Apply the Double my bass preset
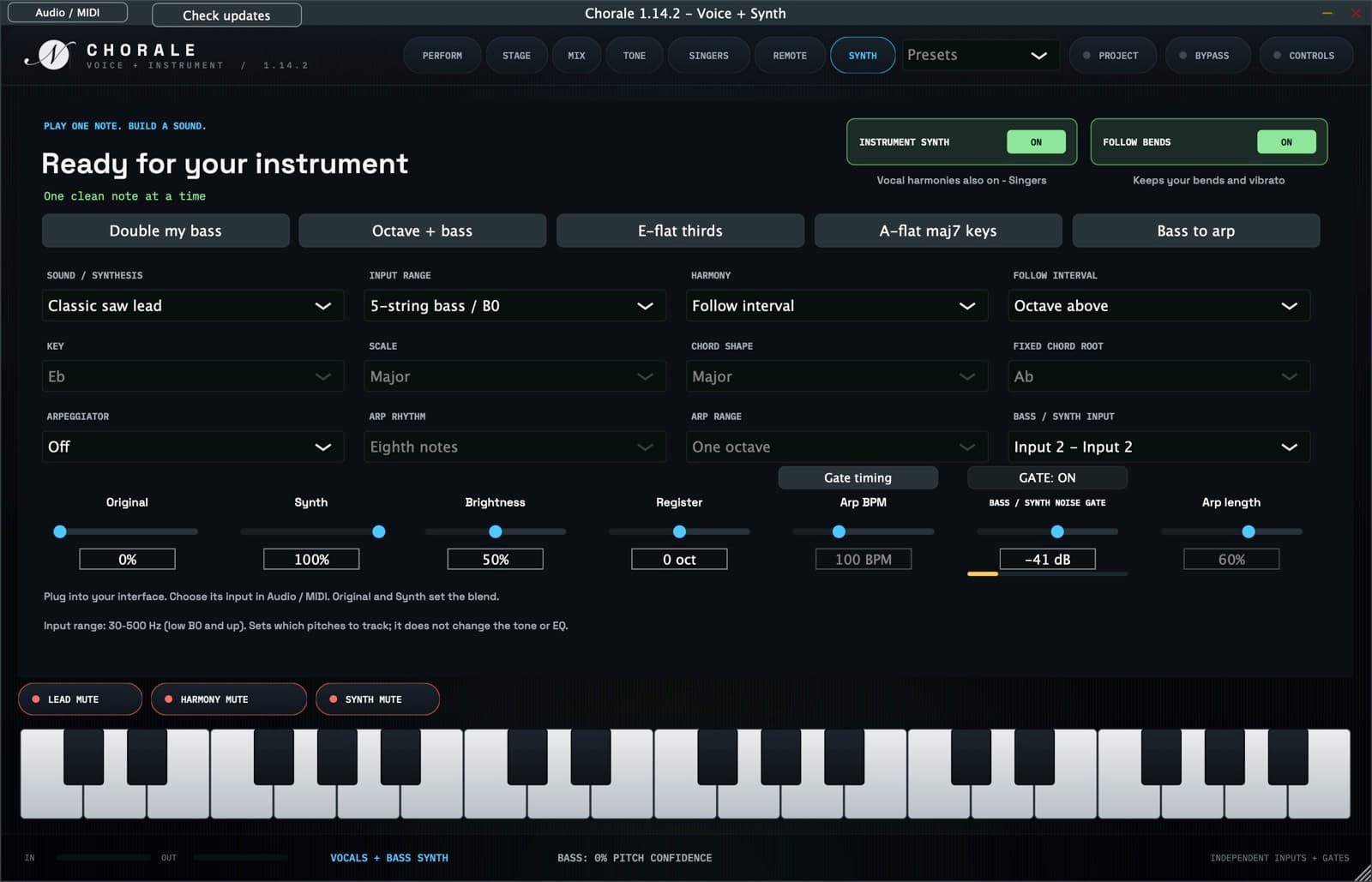This screenshot has height=882, width=1372. pyautogui.click(x=165, y=231)
